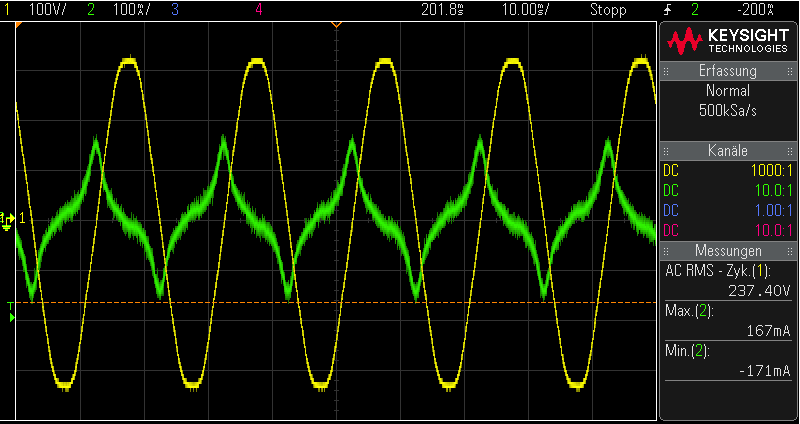Click the channel 1 ground reference marker
The height and width of the screenshot is (424, 800).
click(9, 218)
